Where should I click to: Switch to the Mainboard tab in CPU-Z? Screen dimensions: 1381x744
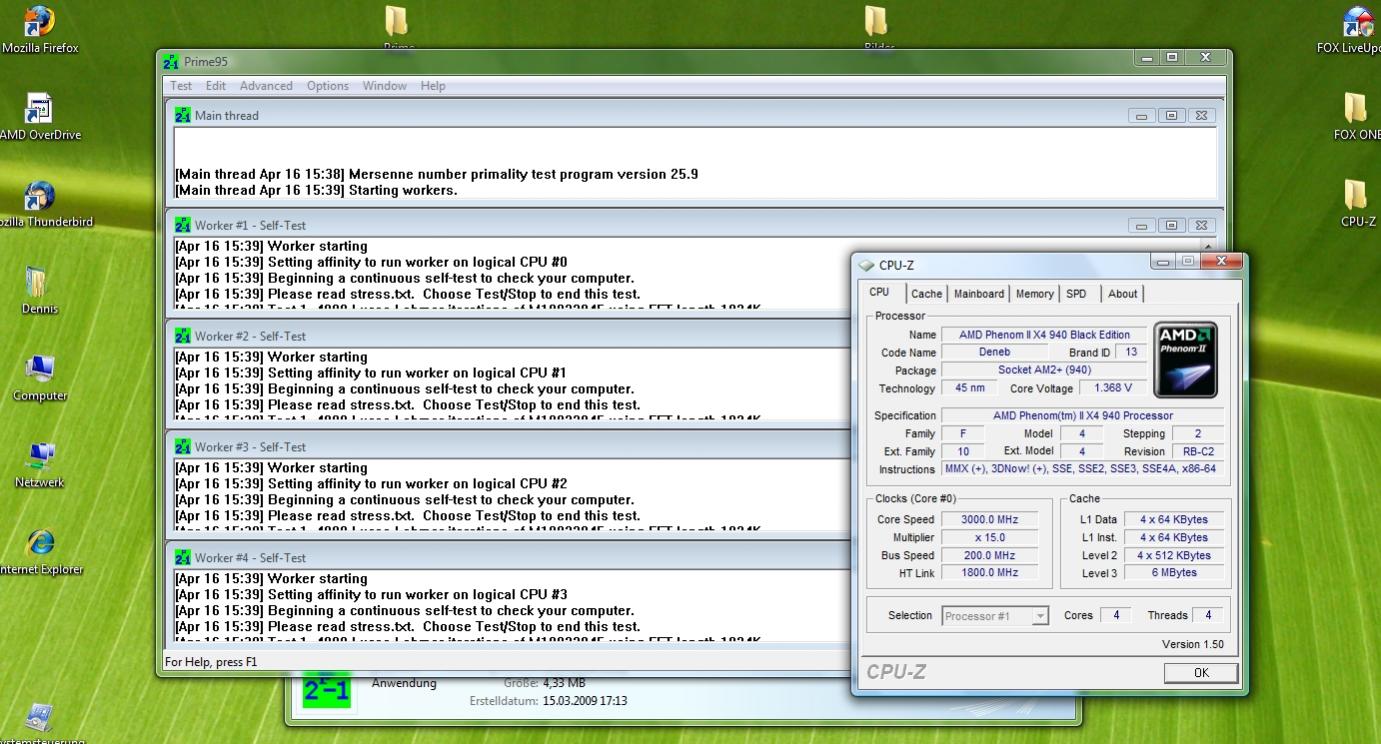[979, 294]
